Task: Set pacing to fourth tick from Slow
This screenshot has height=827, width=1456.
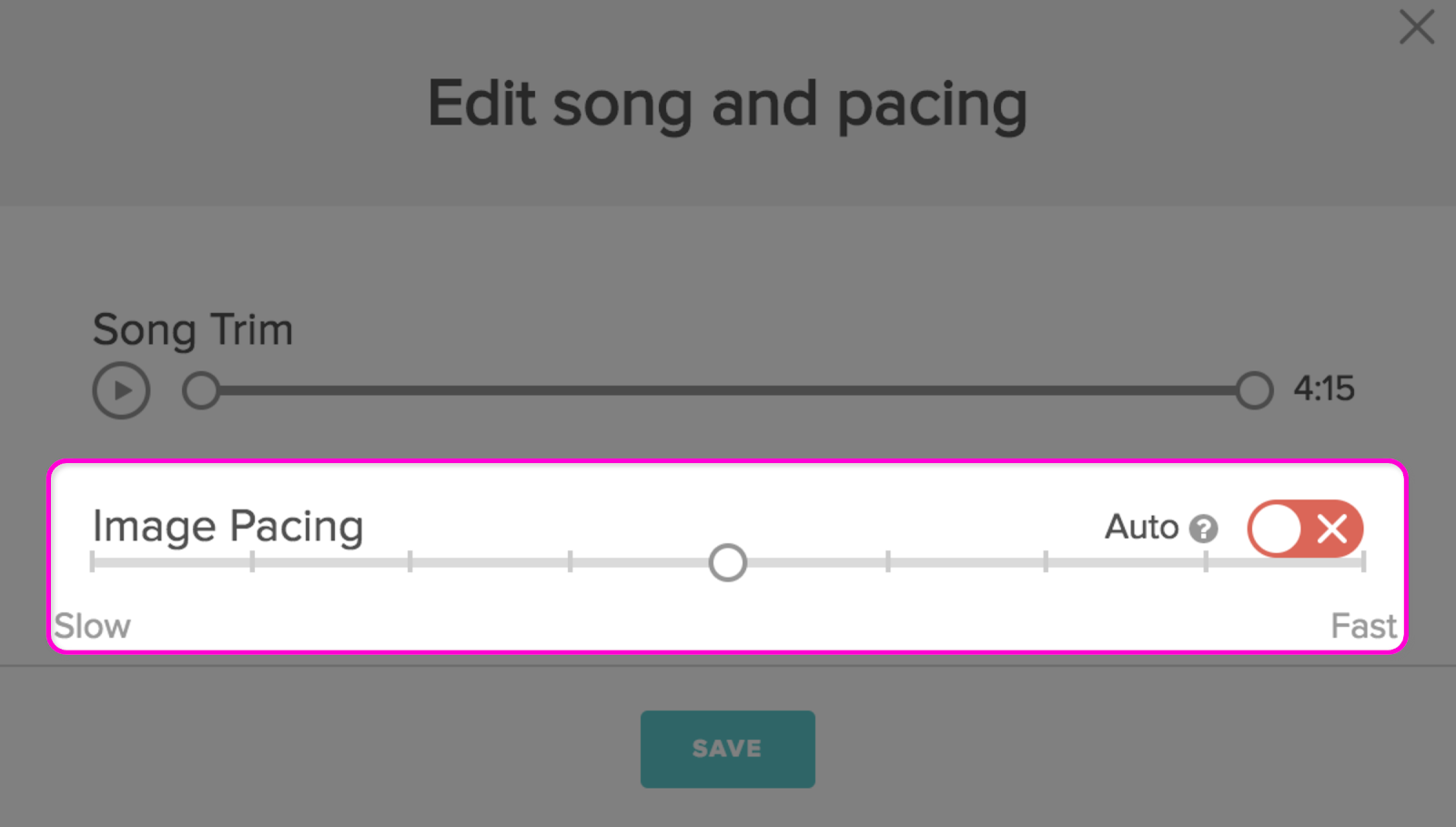Action: [x=570, y=562]
